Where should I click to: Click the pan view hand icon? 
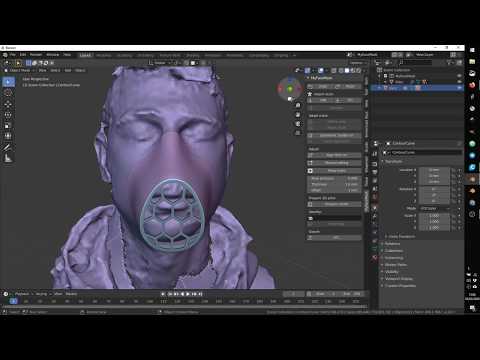298,115
